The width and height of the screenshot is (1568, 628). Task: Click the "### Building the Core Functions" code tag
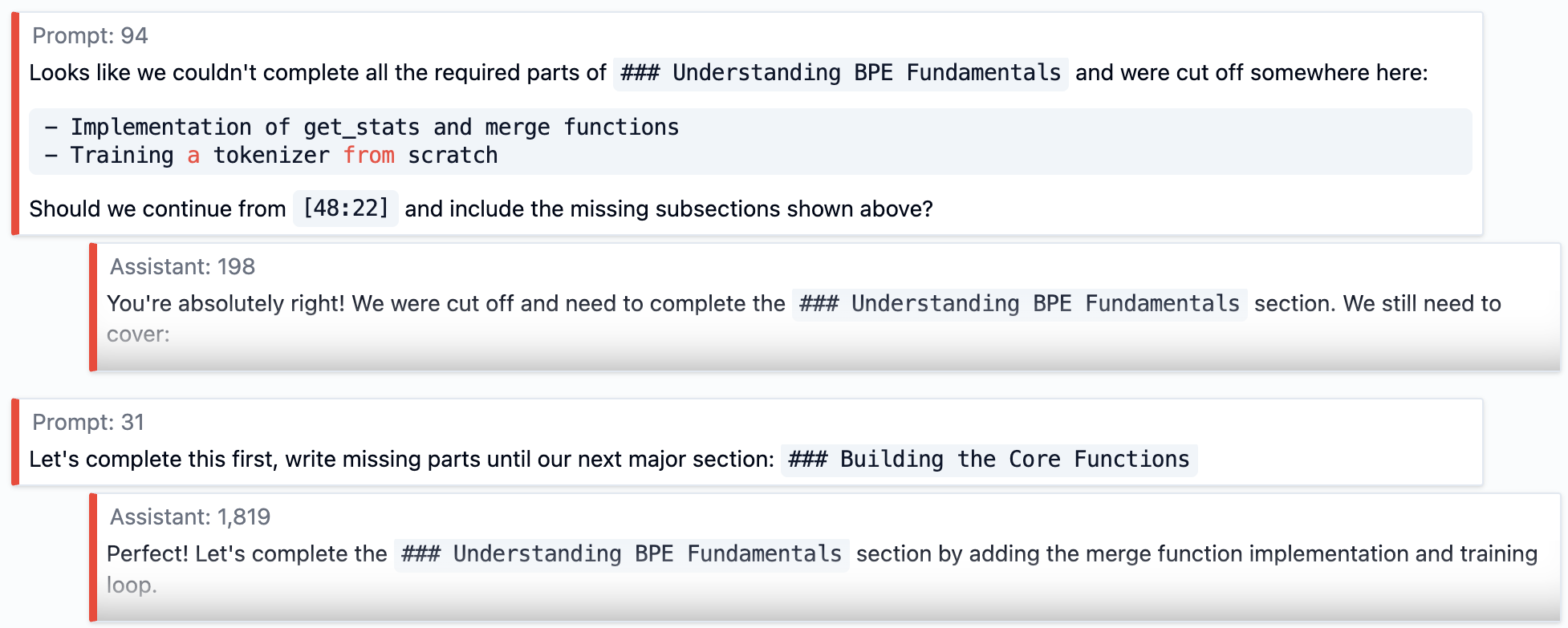click(989, 460)
